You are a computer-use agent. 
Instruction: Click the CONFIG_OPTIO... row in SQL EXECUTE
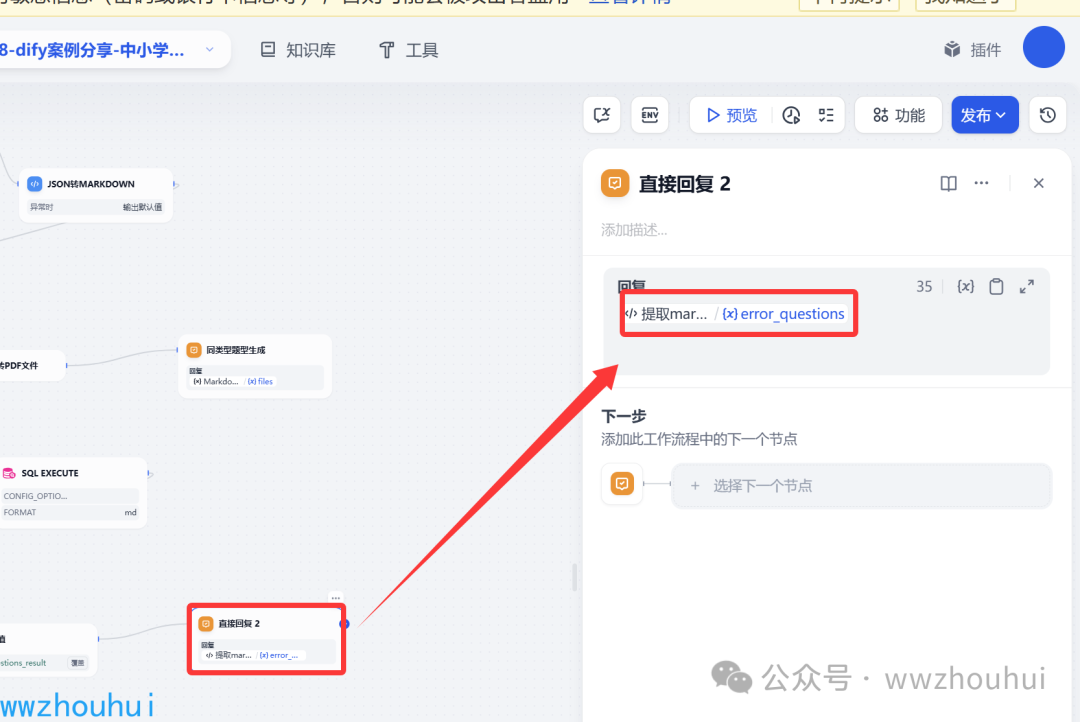pos(70,496)
